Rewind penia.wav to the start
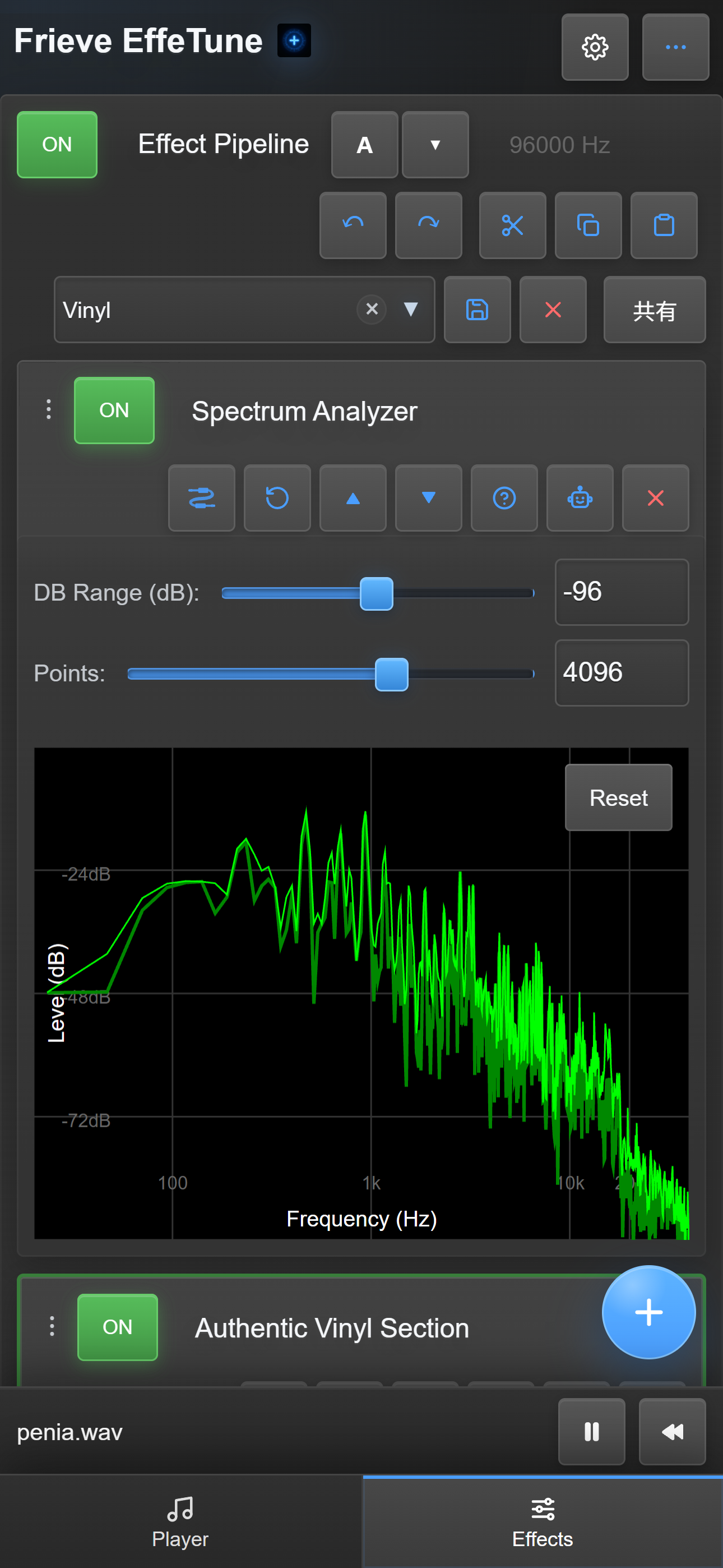Screen dimensions: 723x1568 click(673, 1432)
